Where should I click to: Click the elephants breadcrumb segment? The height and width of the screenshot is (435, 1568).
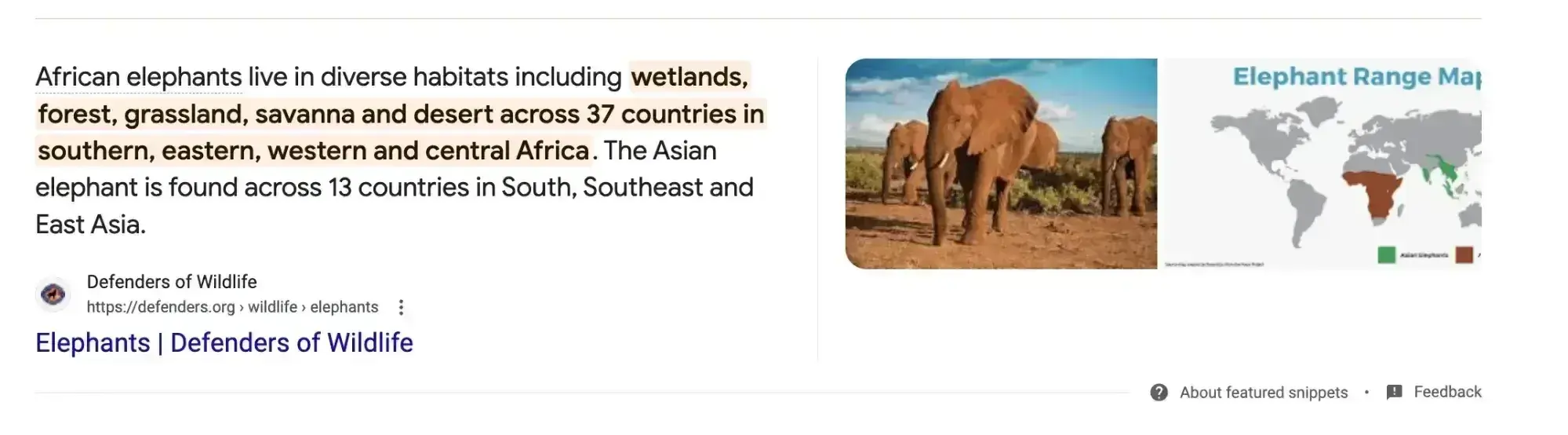pyautogui.click(x=344, y=307)
